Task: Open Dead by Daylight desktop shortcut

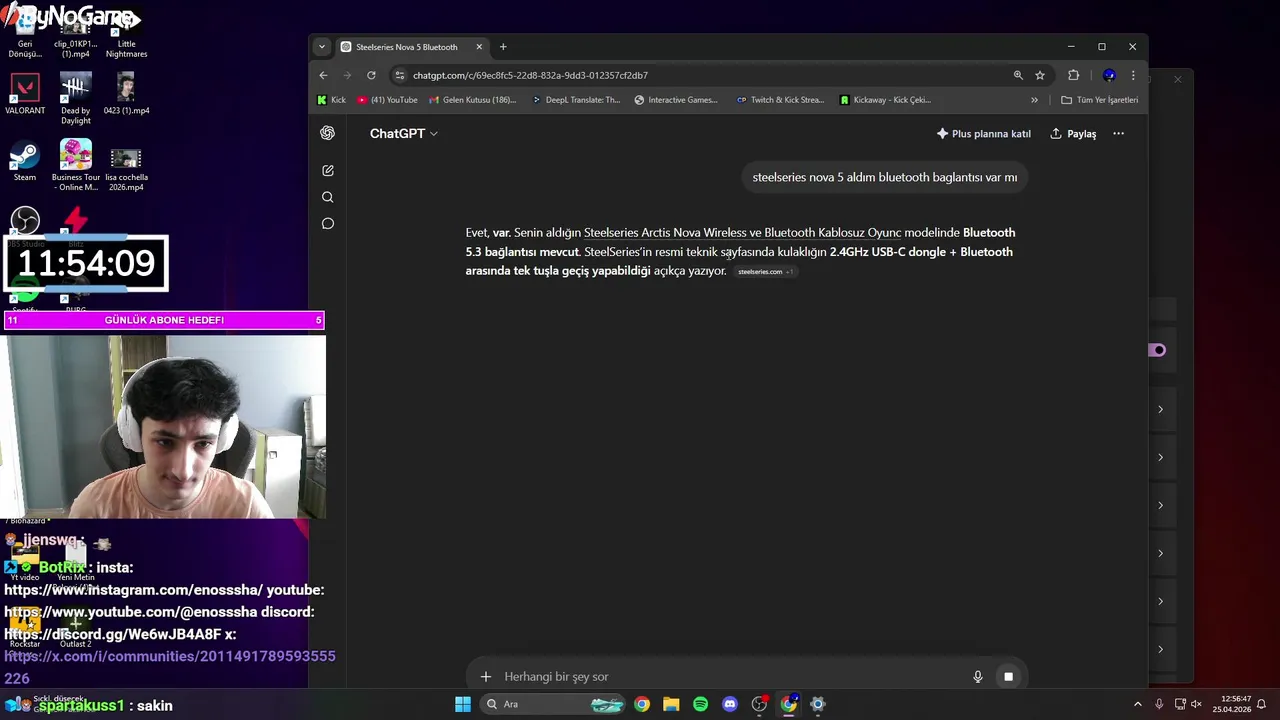Action: point(75,98)
